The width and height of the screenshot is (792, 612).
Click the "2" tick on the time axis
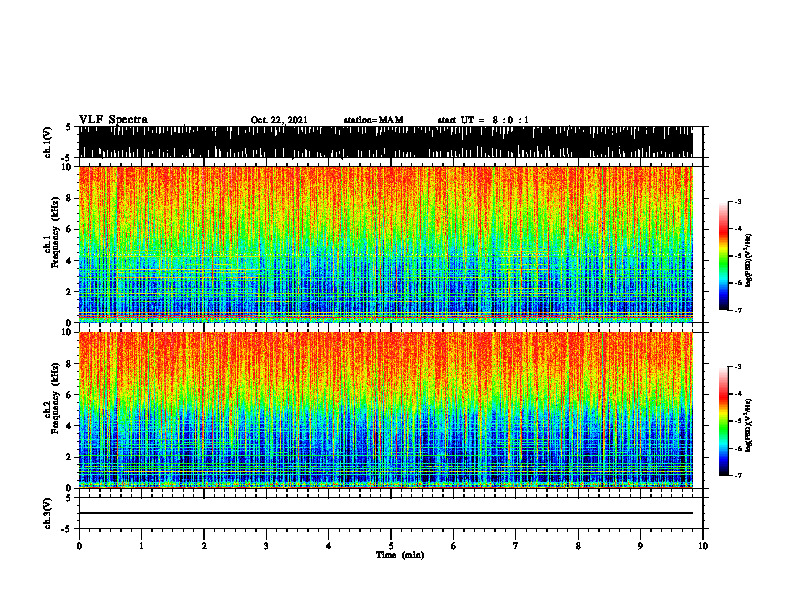[204, 546]
